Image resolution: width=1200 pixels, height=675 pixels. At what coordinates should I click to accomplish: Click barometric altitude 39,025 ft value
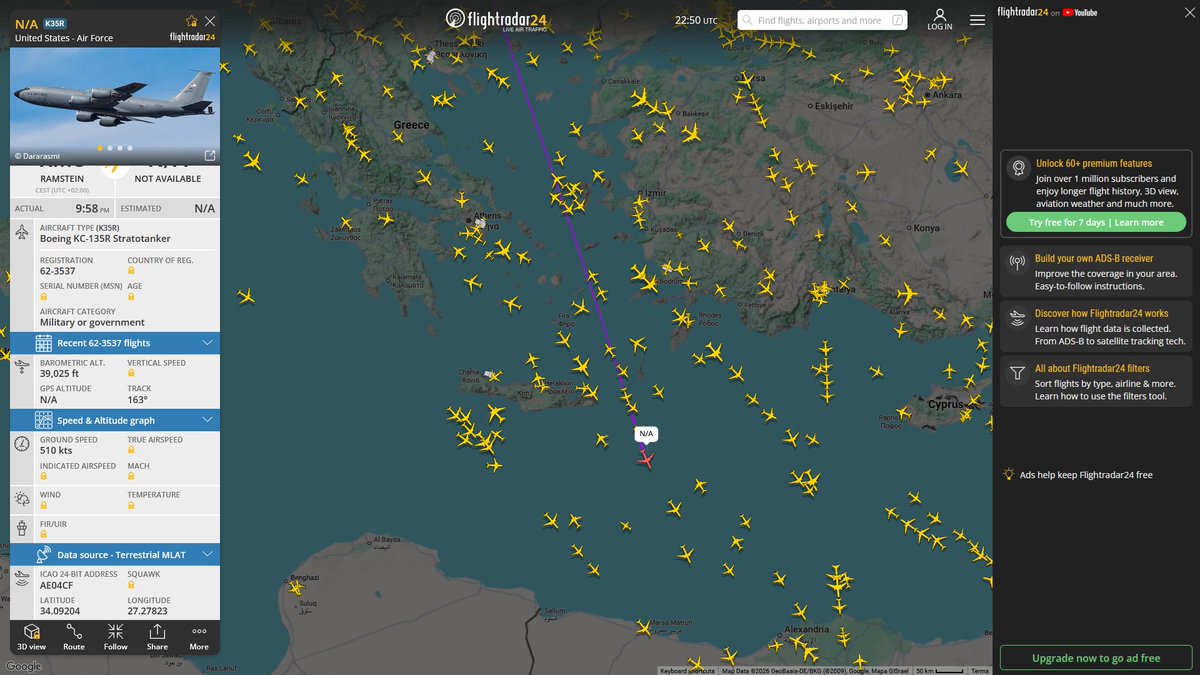point(60,373)
